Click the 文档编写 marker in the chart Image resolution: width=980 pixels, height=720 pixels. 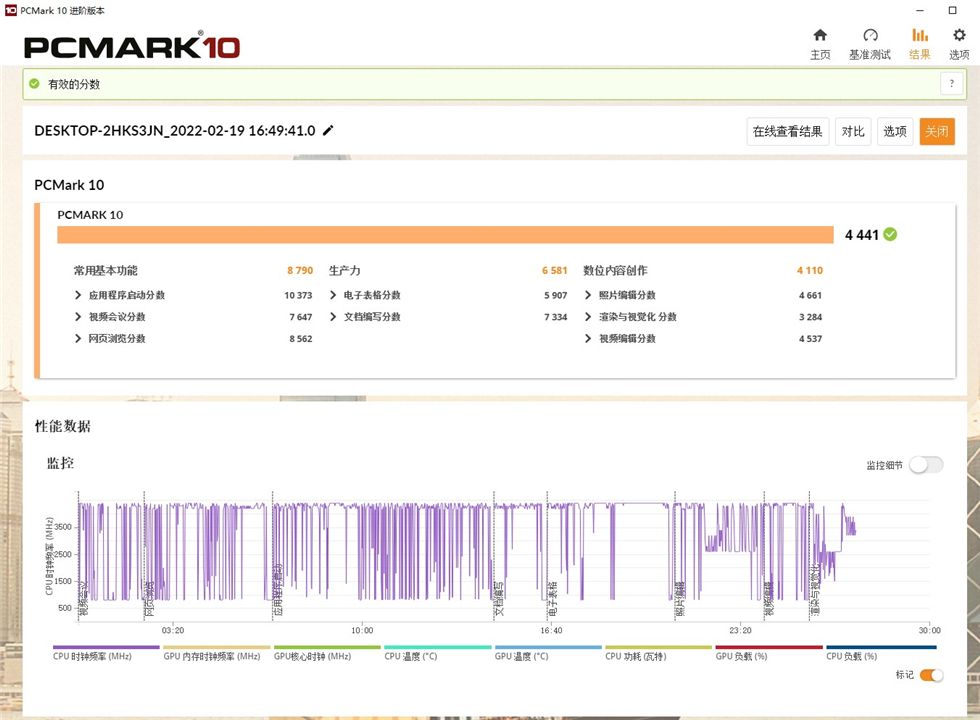click(497, 595)
